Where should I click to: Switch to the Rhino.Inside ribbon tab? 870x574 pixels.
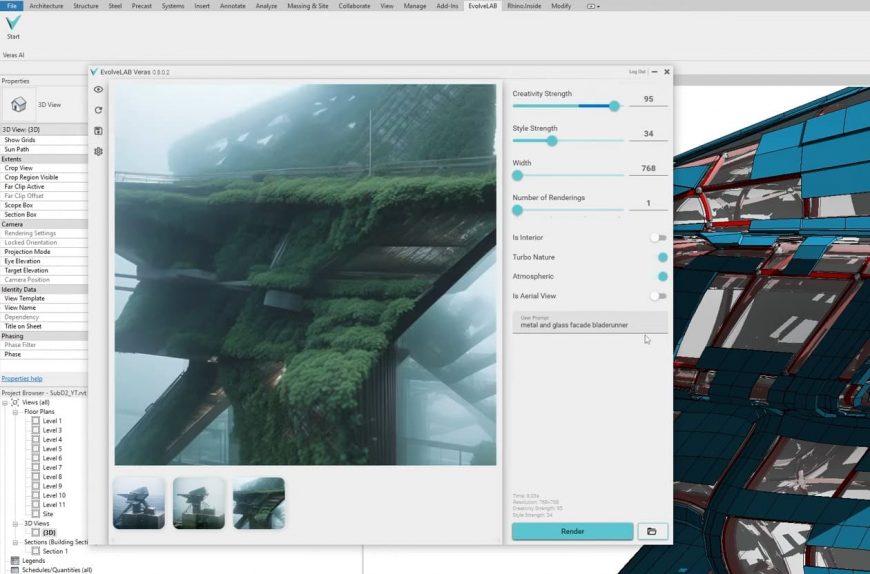coord(525,6)
